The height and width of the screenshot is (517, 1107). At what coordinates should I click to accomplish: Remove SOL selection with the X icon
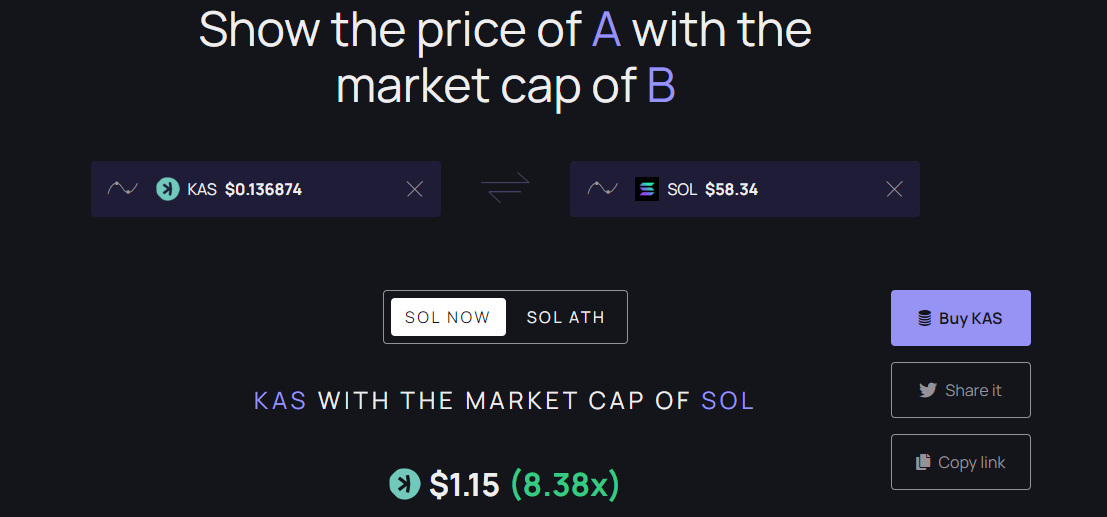coord(894,189)
